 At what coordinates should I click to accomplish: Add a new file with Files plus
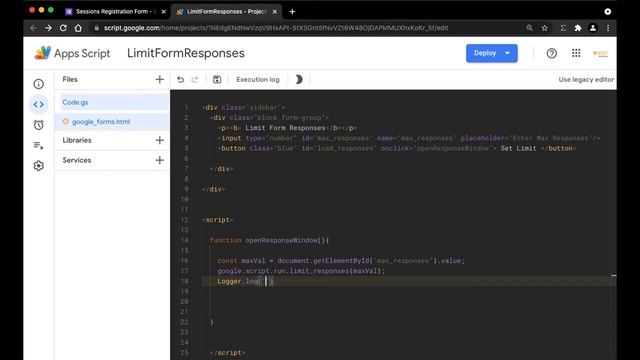(x=160, y=80)
